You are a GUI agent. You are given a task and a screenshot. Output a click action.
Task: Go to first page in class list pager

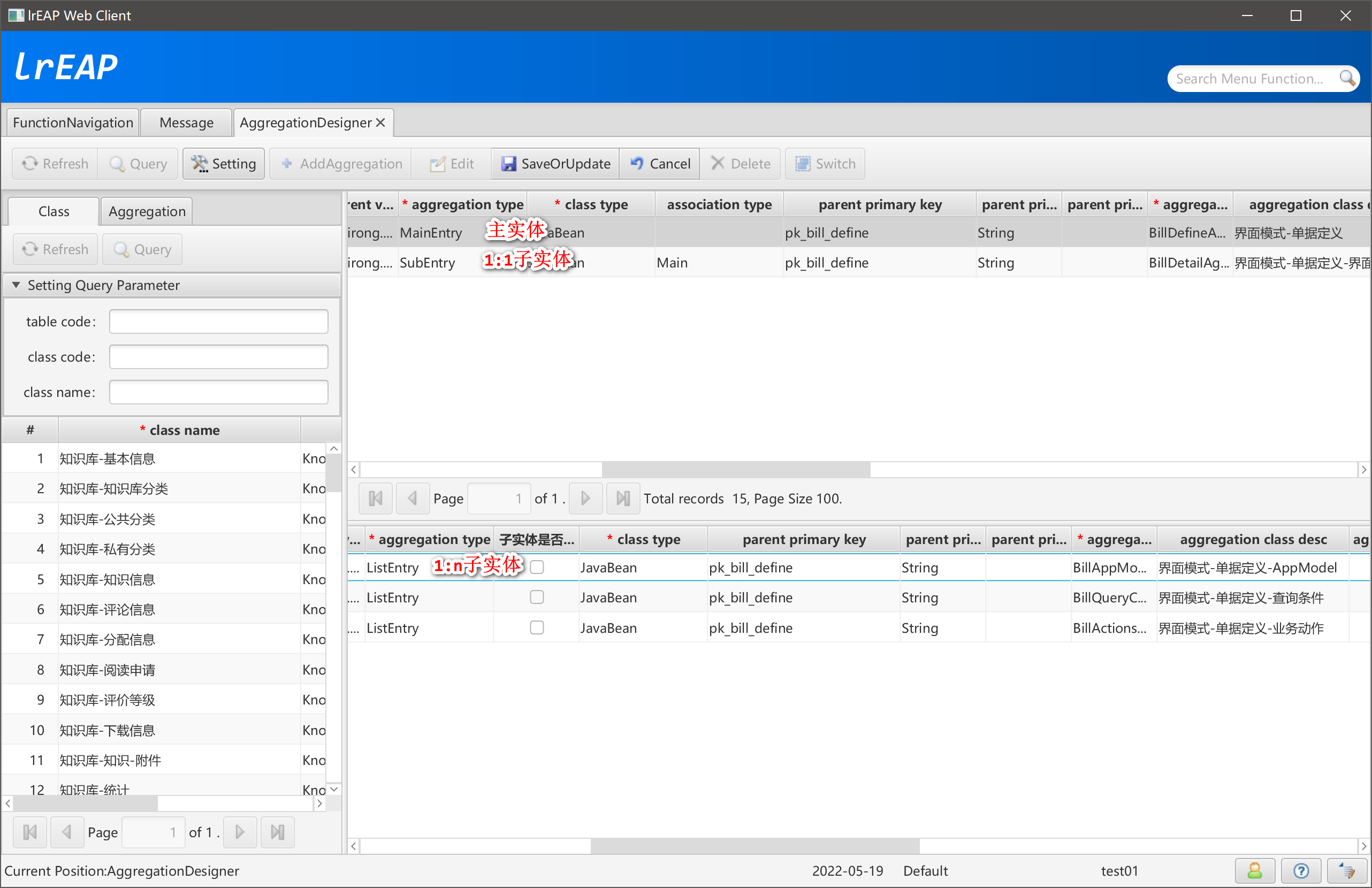pos(30,832)
